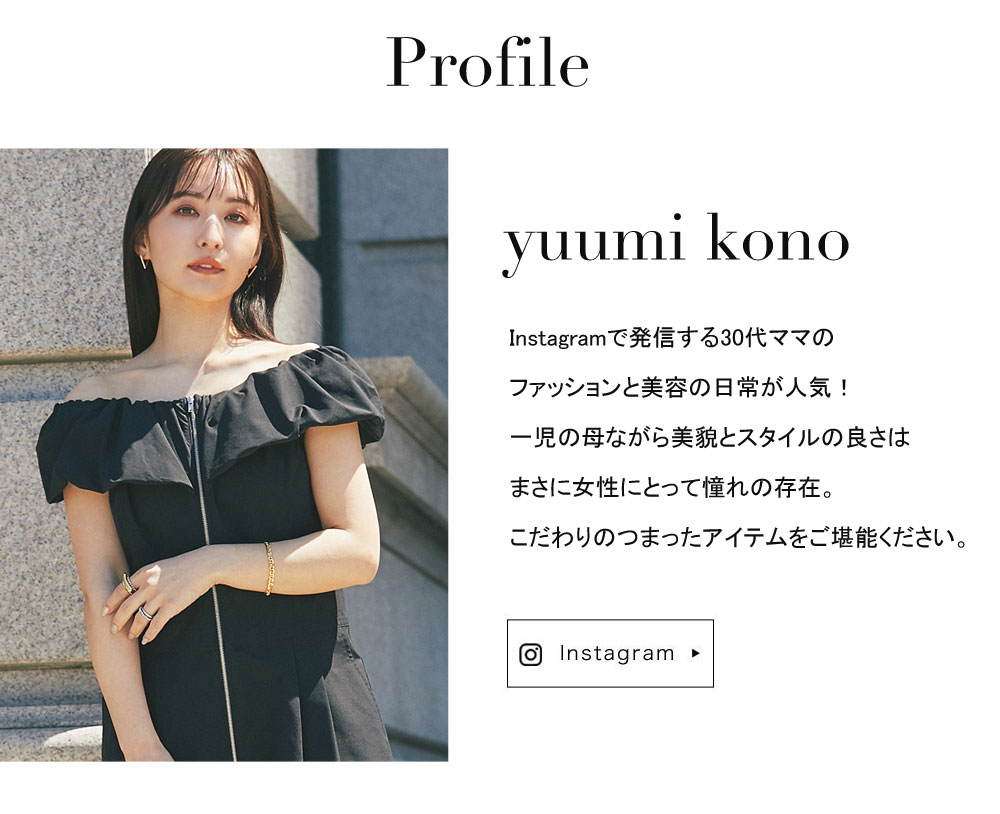Click the granite wall behind the model

coord(57,255)
